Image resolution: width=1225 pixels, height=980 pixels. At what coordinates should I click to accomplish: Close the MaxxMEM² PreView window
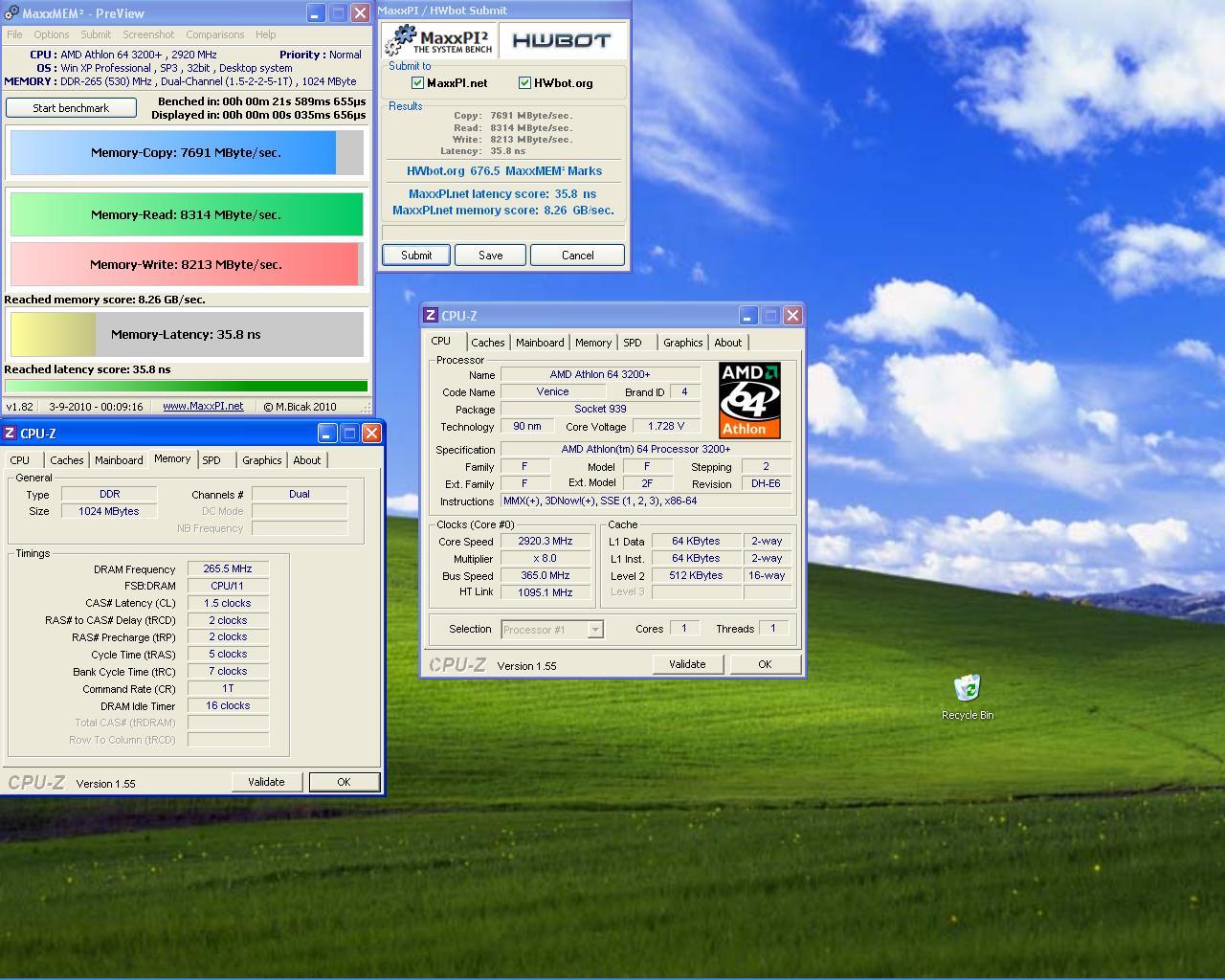tap(360, 13)
